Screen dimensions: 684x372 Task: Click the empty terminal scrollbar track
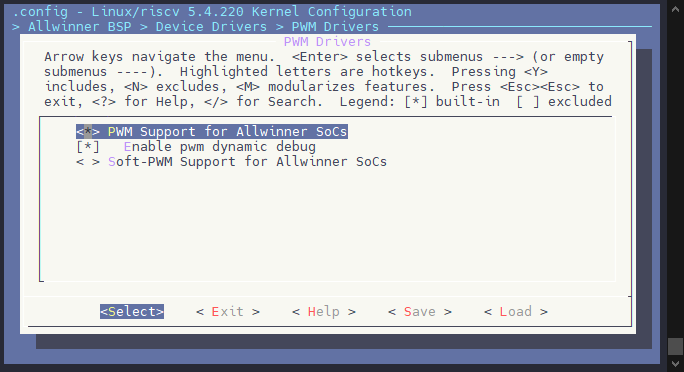coord(675,174)
